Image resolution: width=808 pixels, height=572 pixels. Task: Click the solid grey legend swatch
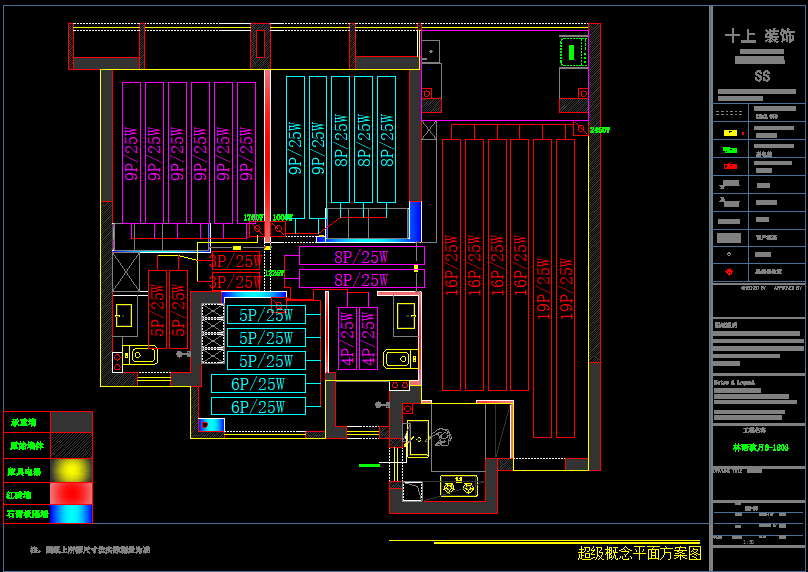[71, 422]
